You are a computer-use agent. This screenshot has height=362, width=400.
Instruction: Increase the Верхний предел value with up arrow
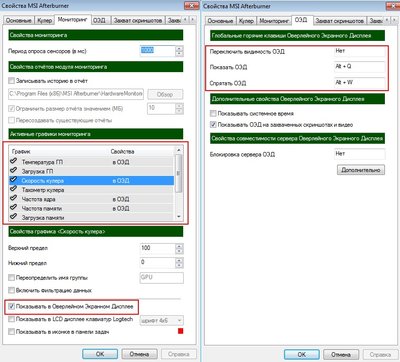tap(179, 246)
